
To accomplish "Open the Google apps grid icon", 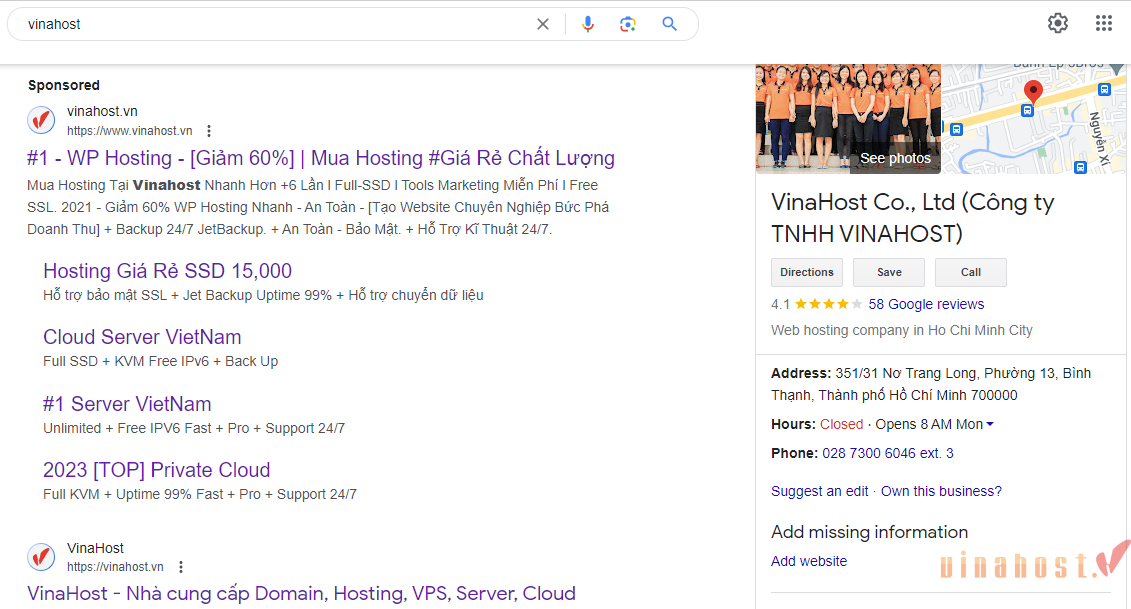I will tap(1104, 23).
